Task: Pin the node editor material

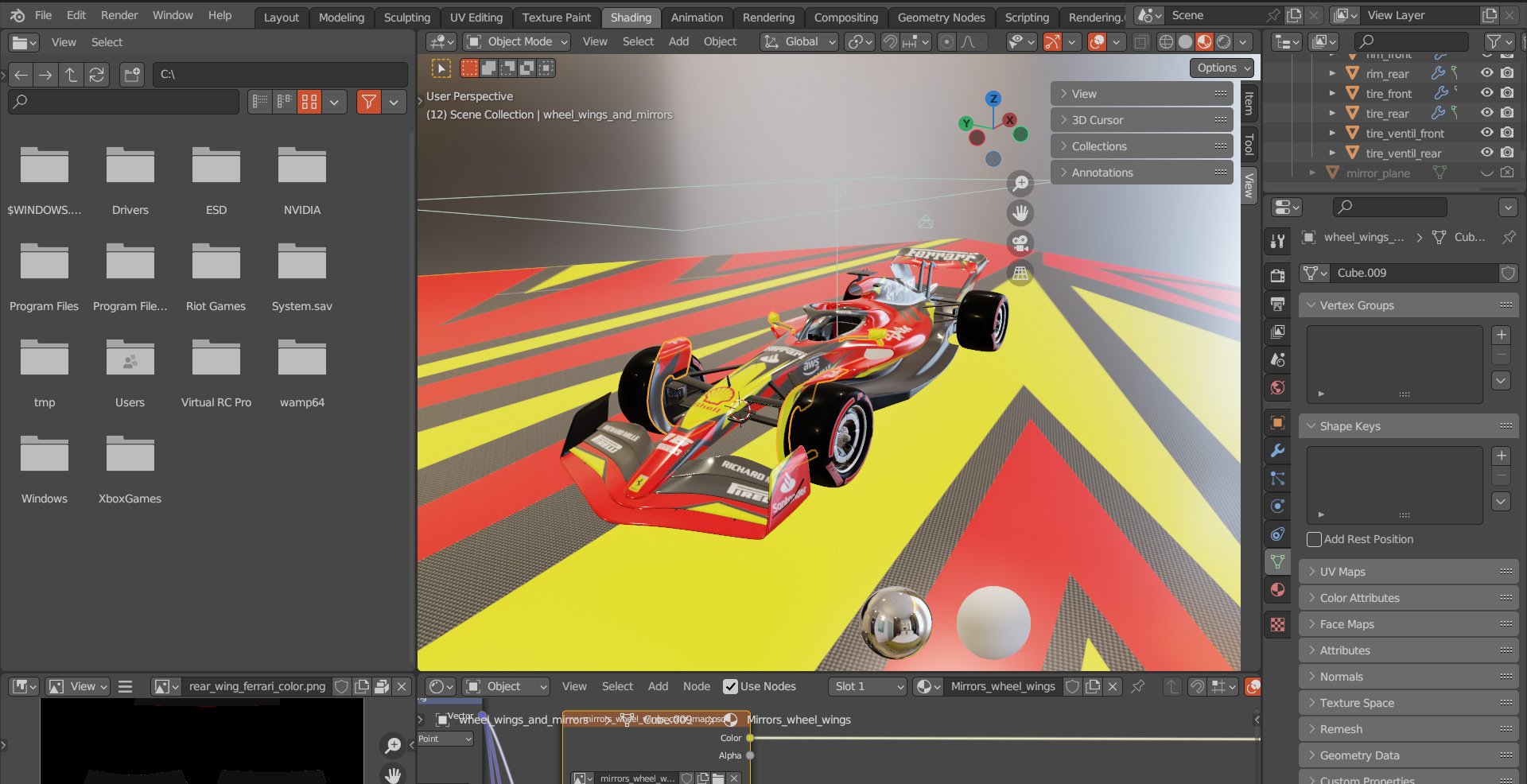Action: click(x=1138, y=686)
